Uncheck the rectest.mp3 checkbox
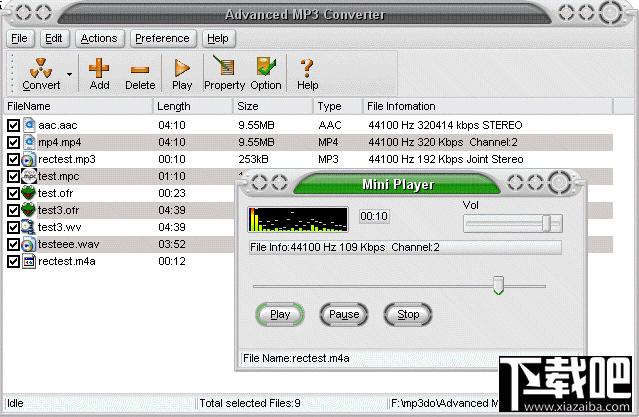 pyautogui.click(x=13, y=159)
